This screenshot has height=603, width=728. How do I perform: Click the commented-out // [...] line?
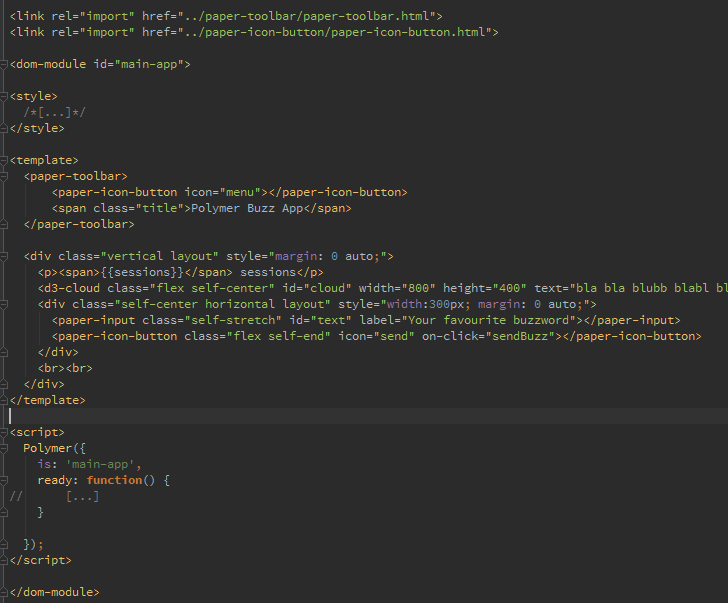click(x=55, y=496)
